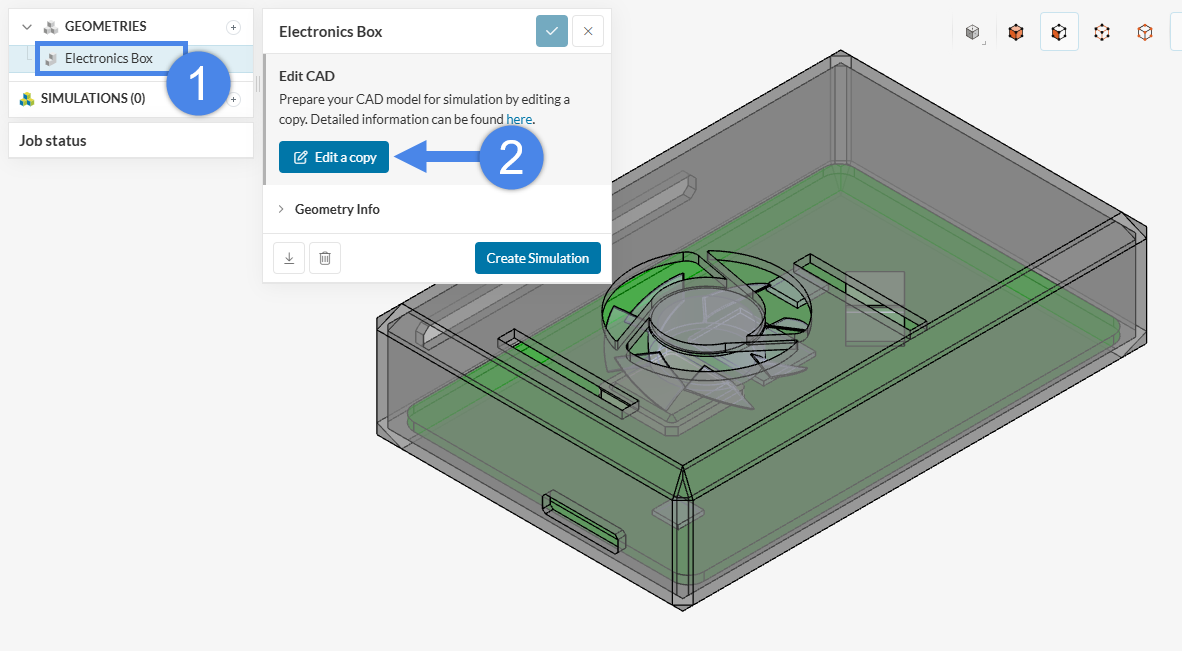Screen dimensions: 1182x651
Task: Activate volume selection cube icon
Action: 1016,33
